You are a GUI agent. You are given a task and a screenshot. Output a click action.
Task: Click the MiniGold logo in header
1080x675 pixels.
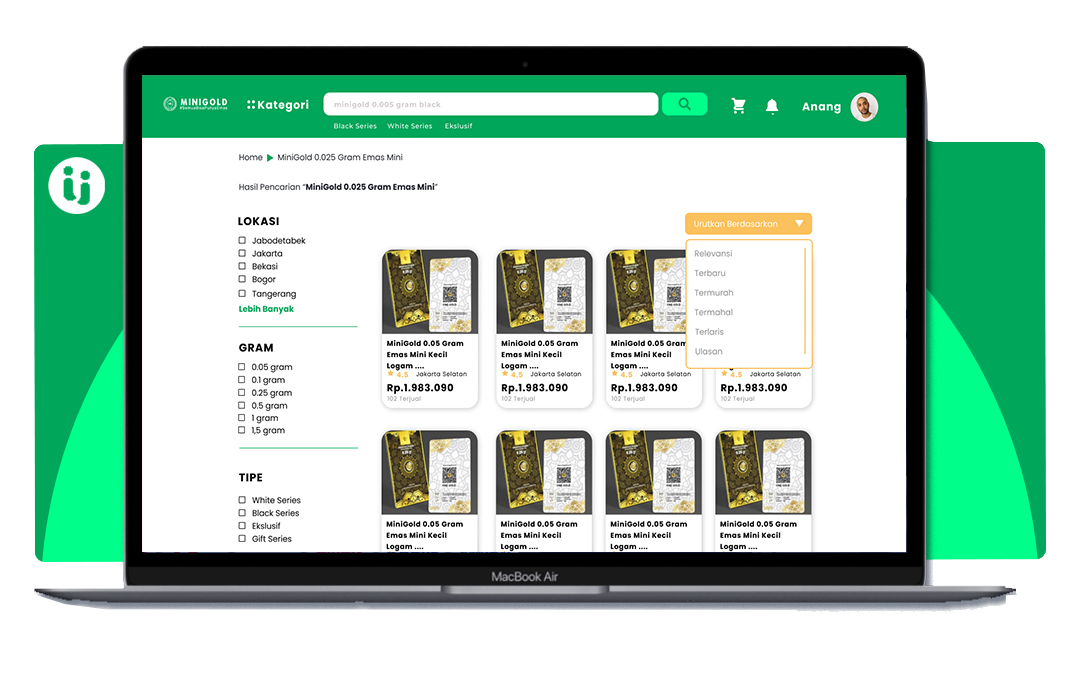pyautogui.click(x=196, y=104)
